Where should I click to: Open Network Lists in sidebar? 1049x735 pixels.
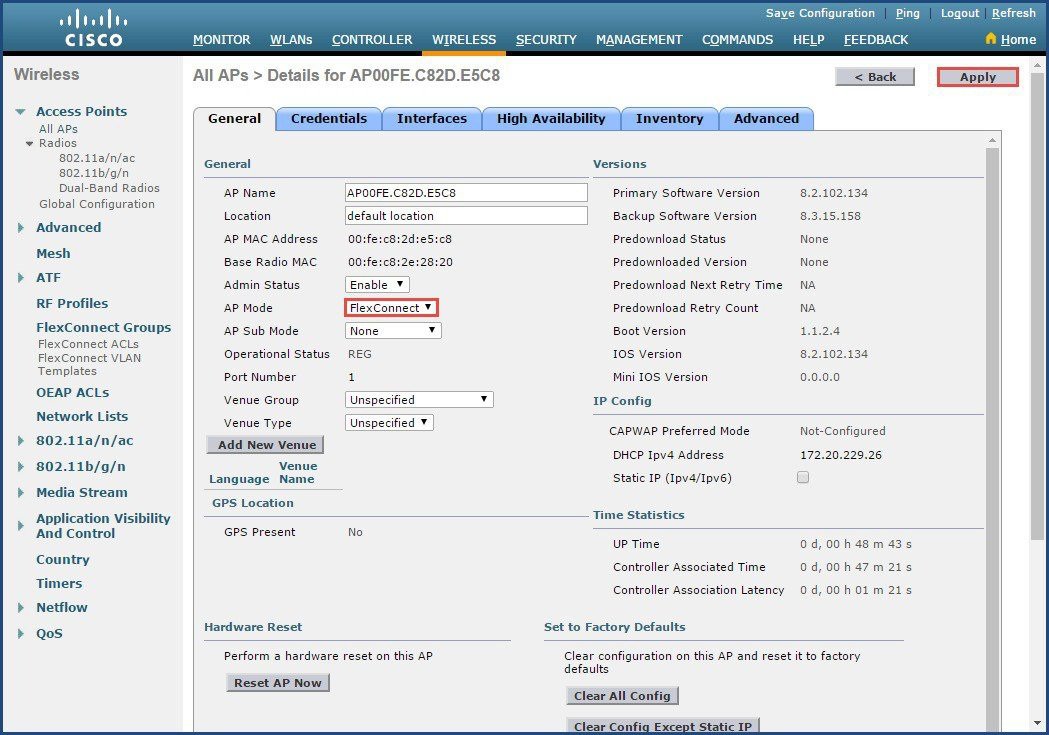click(x=82, y=417)
